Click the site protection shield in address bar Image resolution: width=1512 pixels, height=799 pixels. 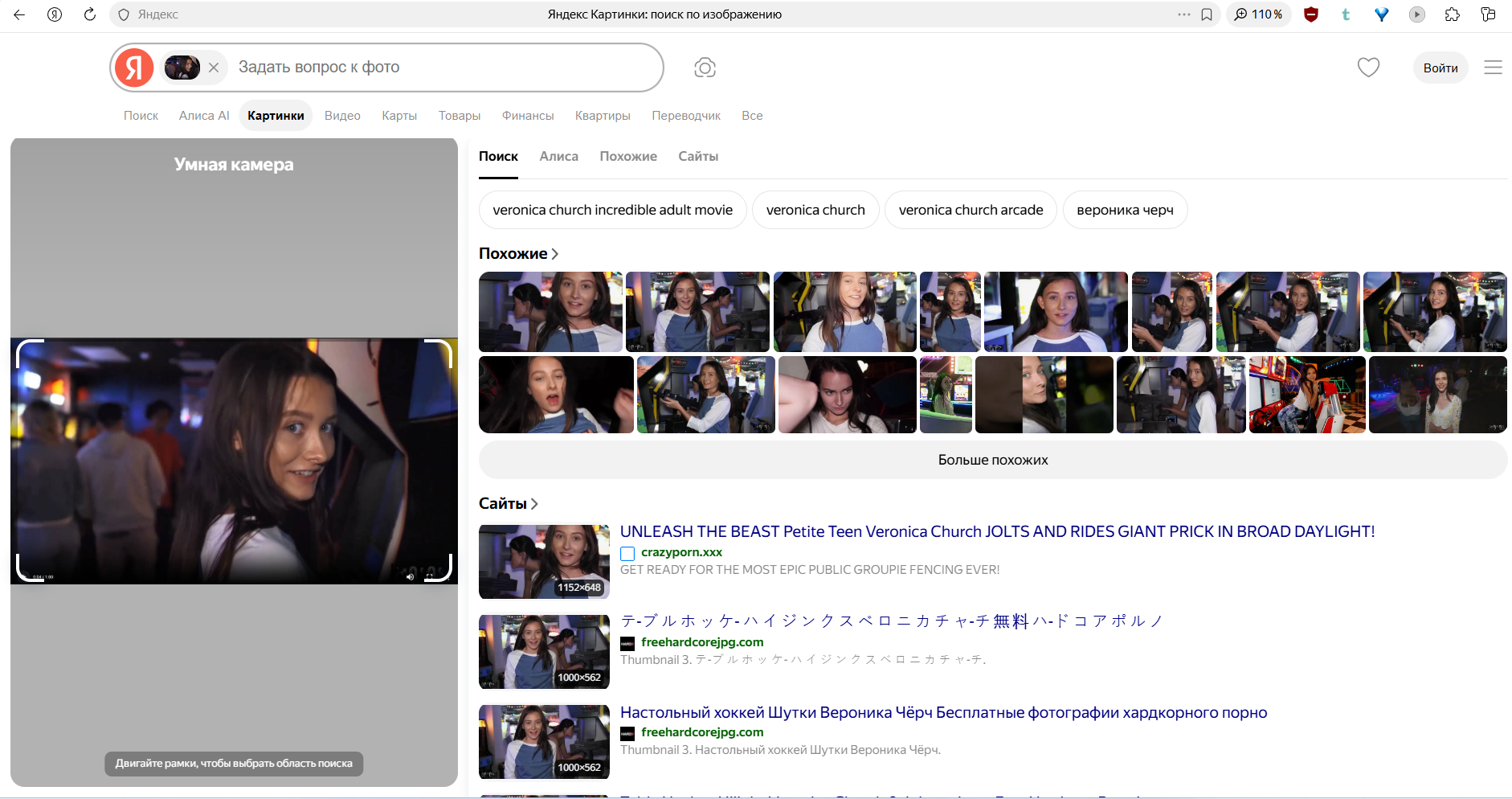click(x=124, y=14)
